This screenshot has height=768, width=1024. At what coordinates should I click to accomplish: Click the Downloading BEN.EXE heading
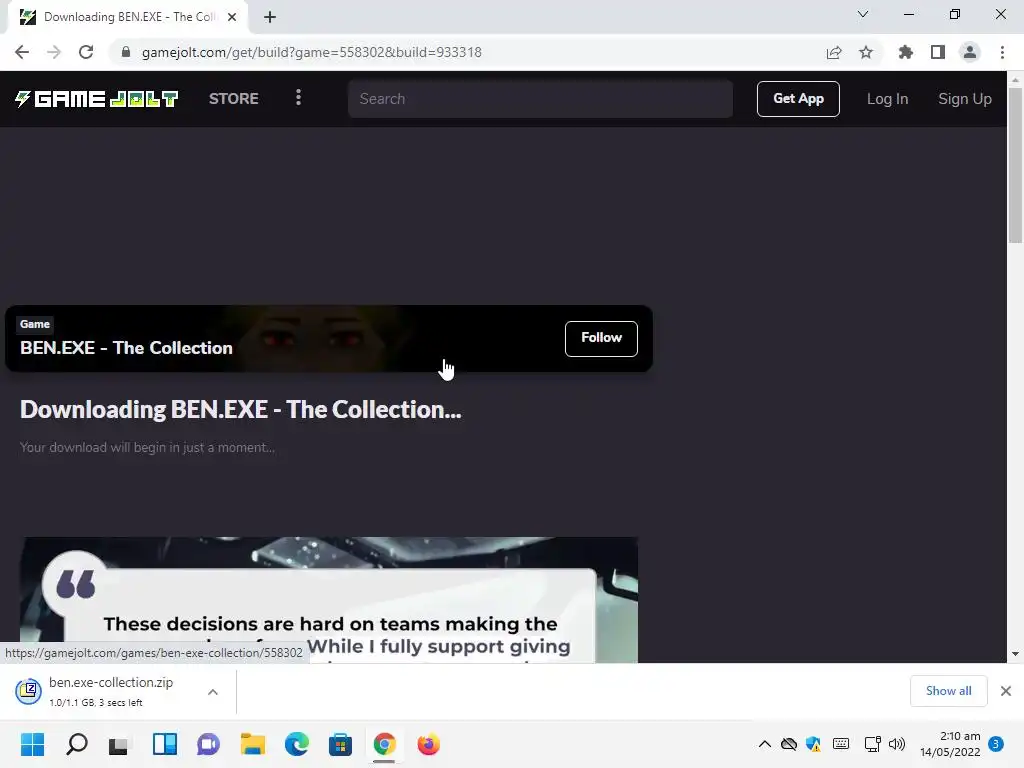240,409
